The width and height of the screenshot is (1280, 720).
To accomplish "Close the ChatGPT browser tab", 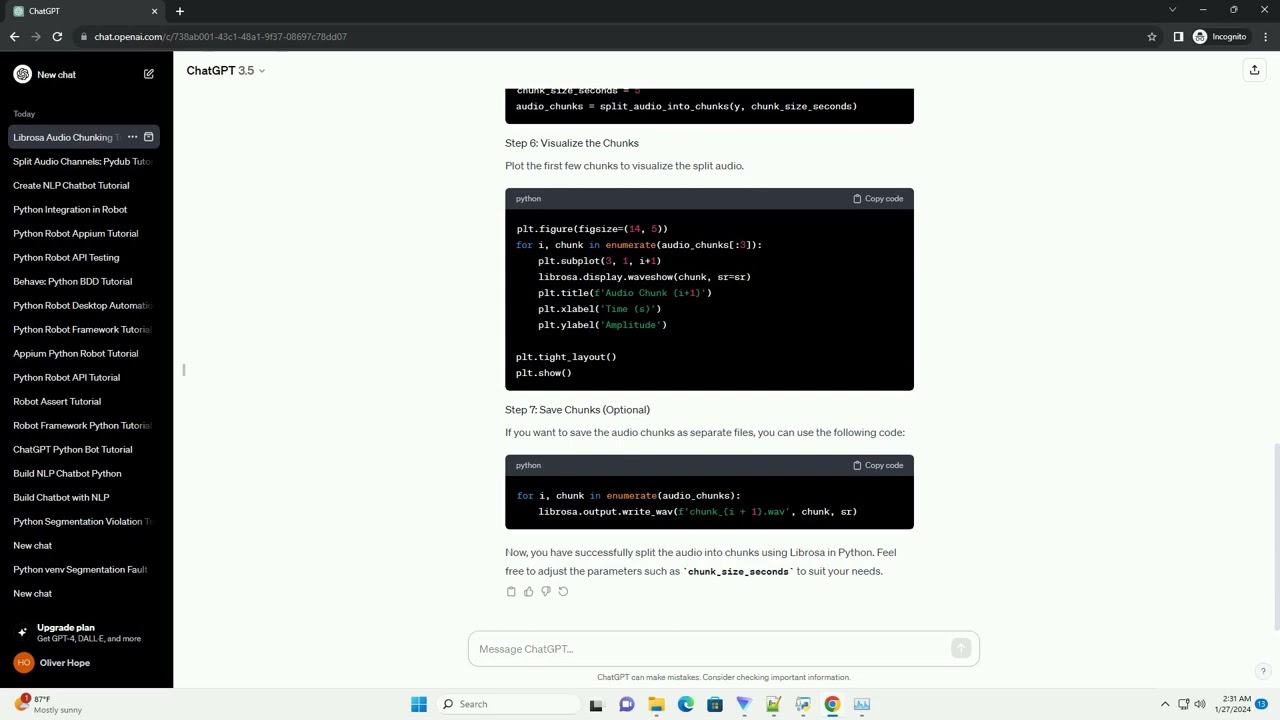I will pos(154,11).
